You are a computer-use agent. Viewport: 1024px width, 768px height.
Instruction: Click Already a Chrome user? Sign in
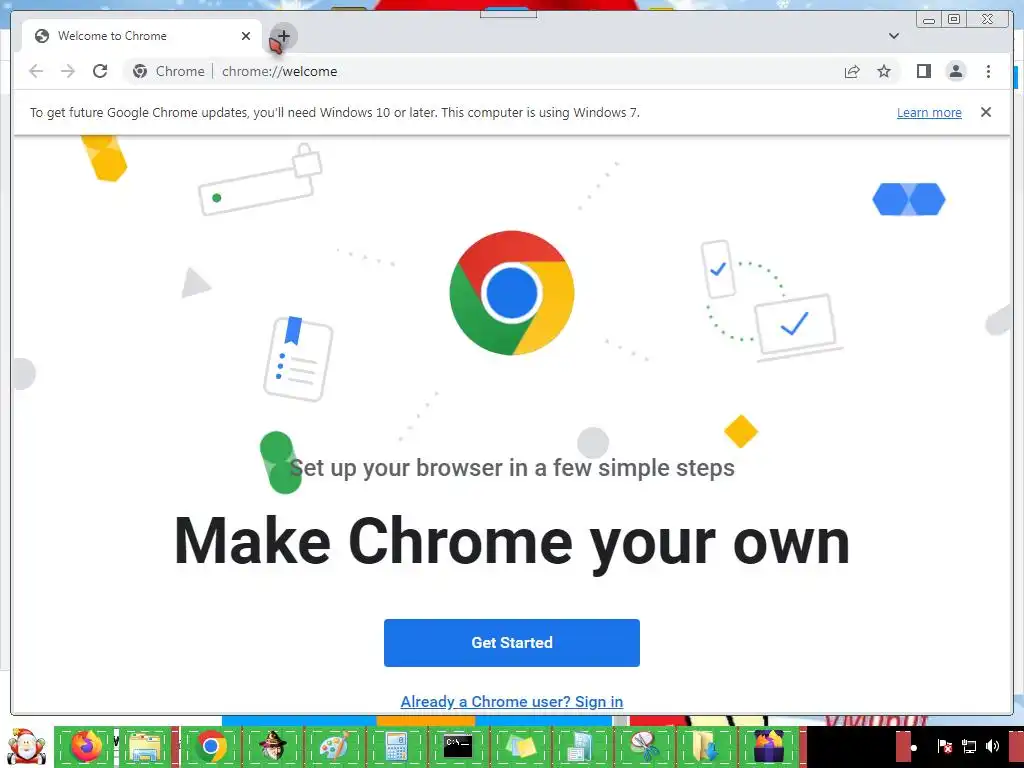(x=512, y=701)
